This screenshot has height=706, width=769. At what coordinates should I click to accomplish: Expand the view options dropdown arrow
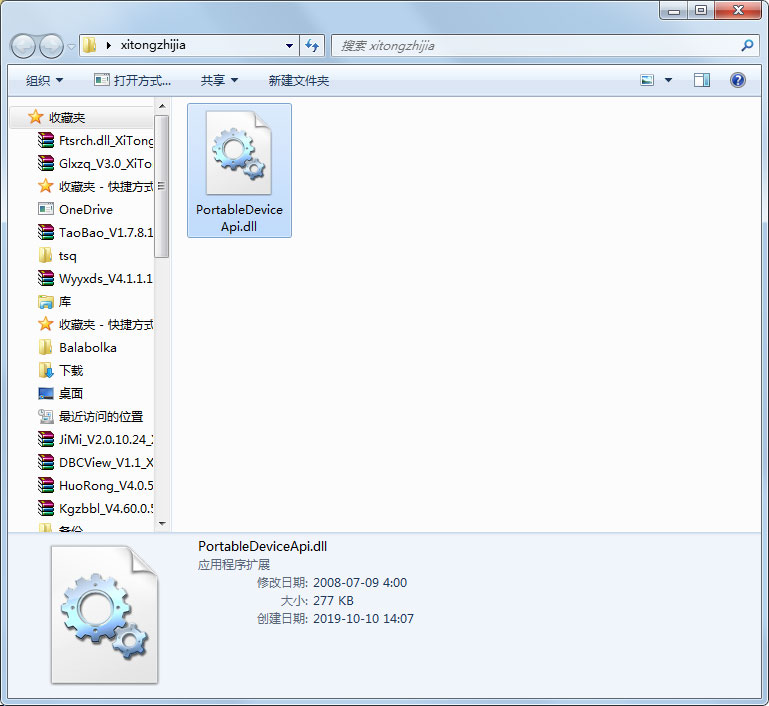[668, 80]
